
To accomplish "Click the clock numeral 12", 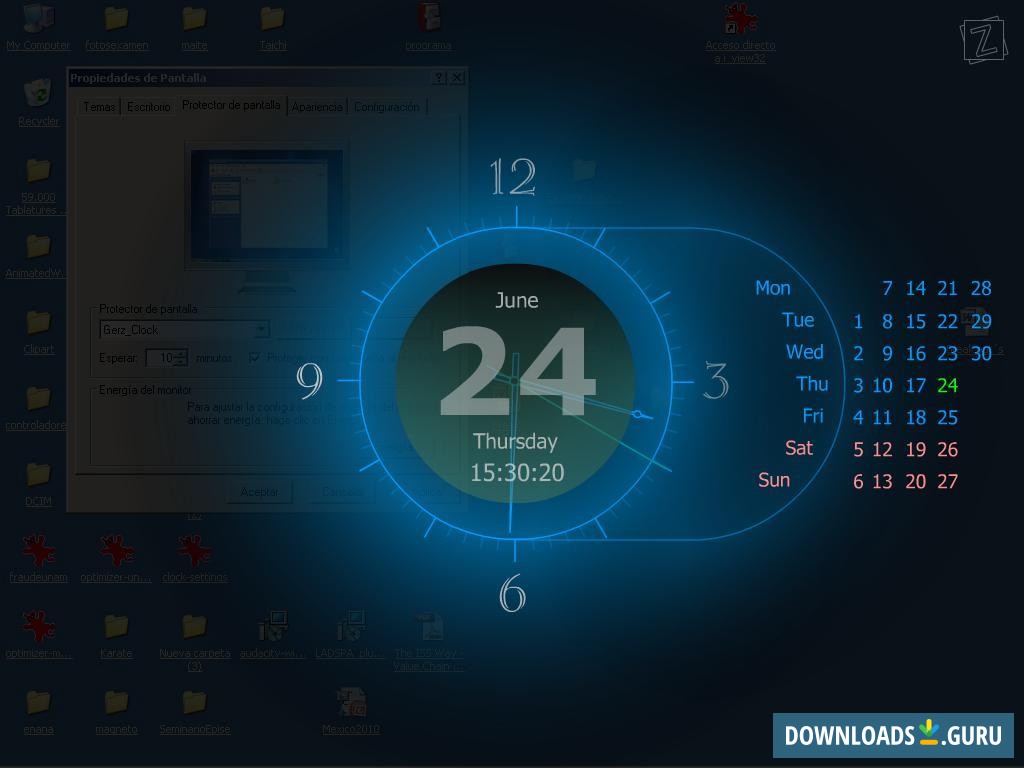I will pos(513,176).
